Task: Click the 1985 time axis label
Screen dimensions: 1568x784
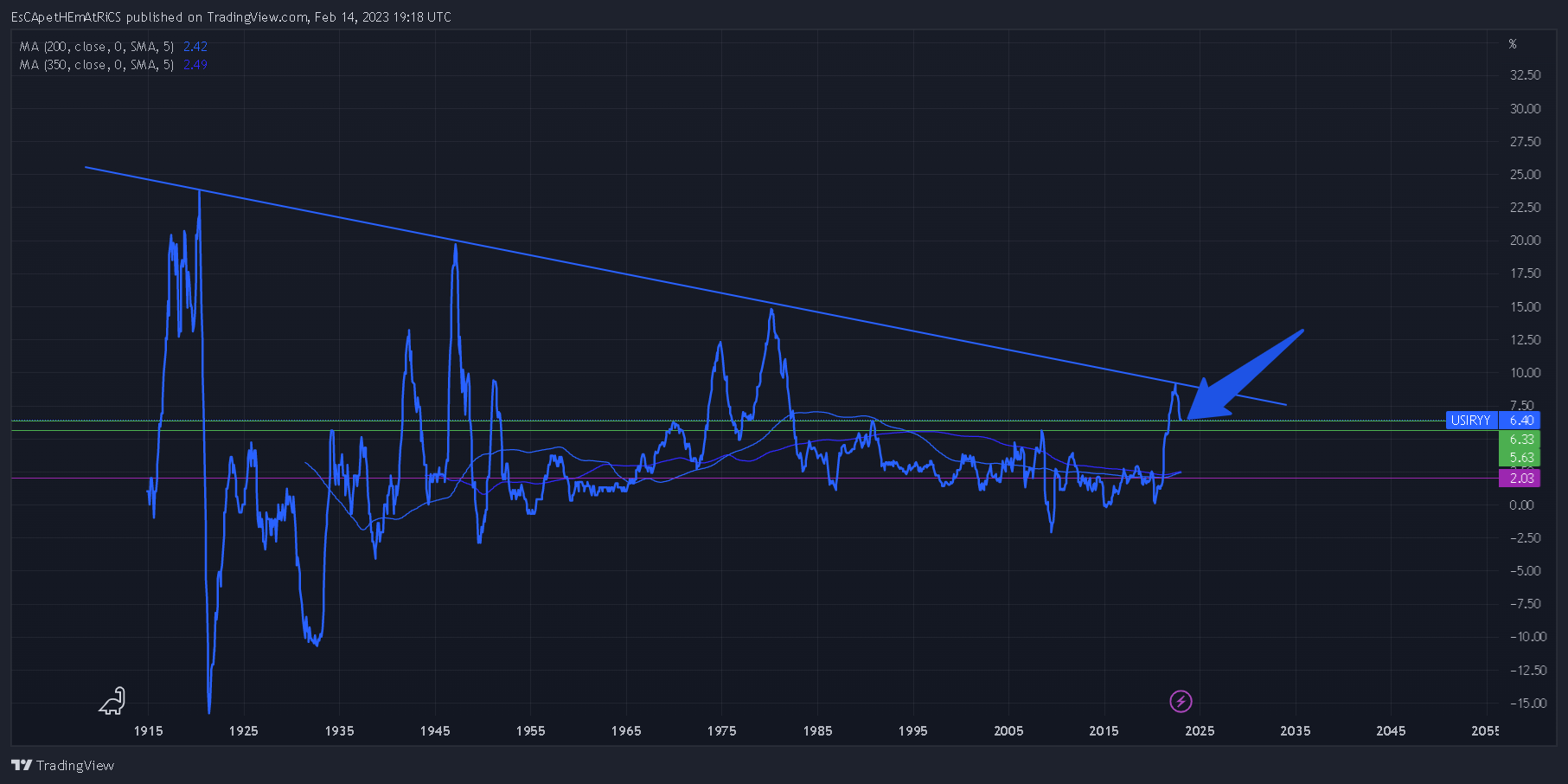Action: point(817,730)
